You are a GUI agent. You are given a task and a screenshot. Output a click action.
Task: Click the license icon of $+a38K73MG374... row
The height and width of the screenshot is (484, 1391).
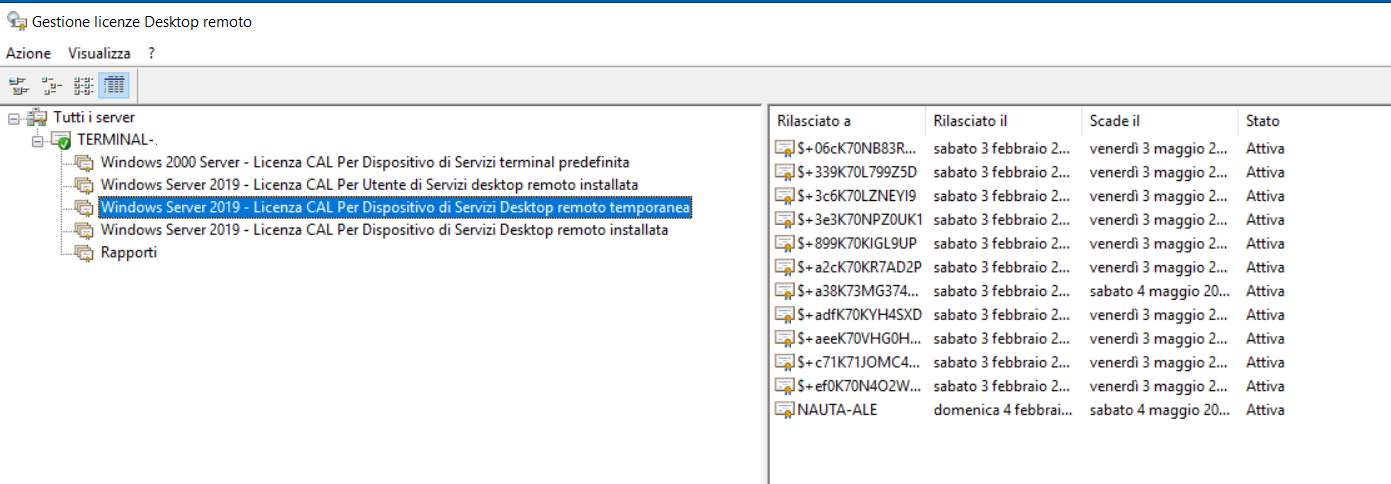(x=785, y=292)
